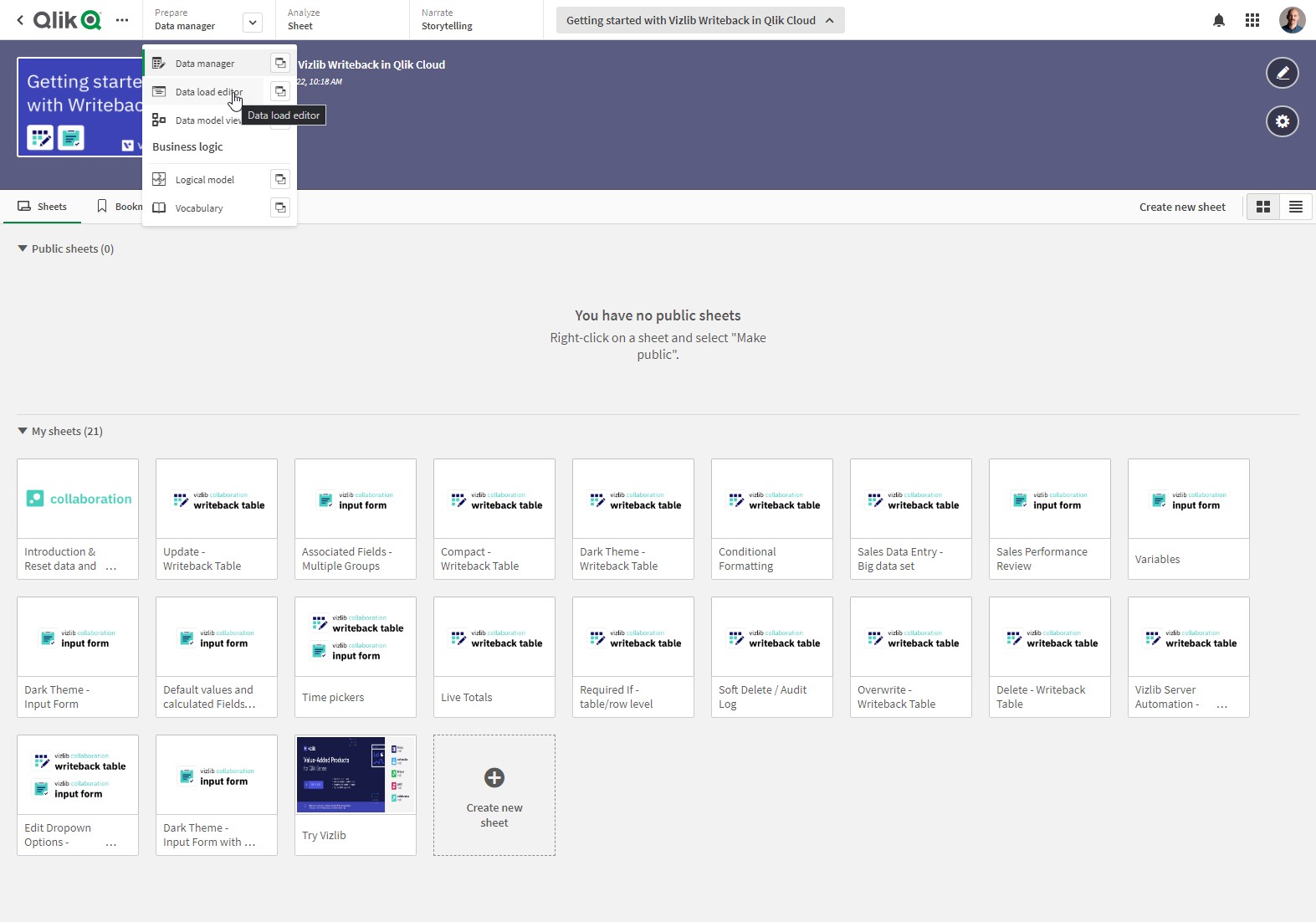Switch to the Sheets tab
The image size is (1316, 922).
[42, 207]
